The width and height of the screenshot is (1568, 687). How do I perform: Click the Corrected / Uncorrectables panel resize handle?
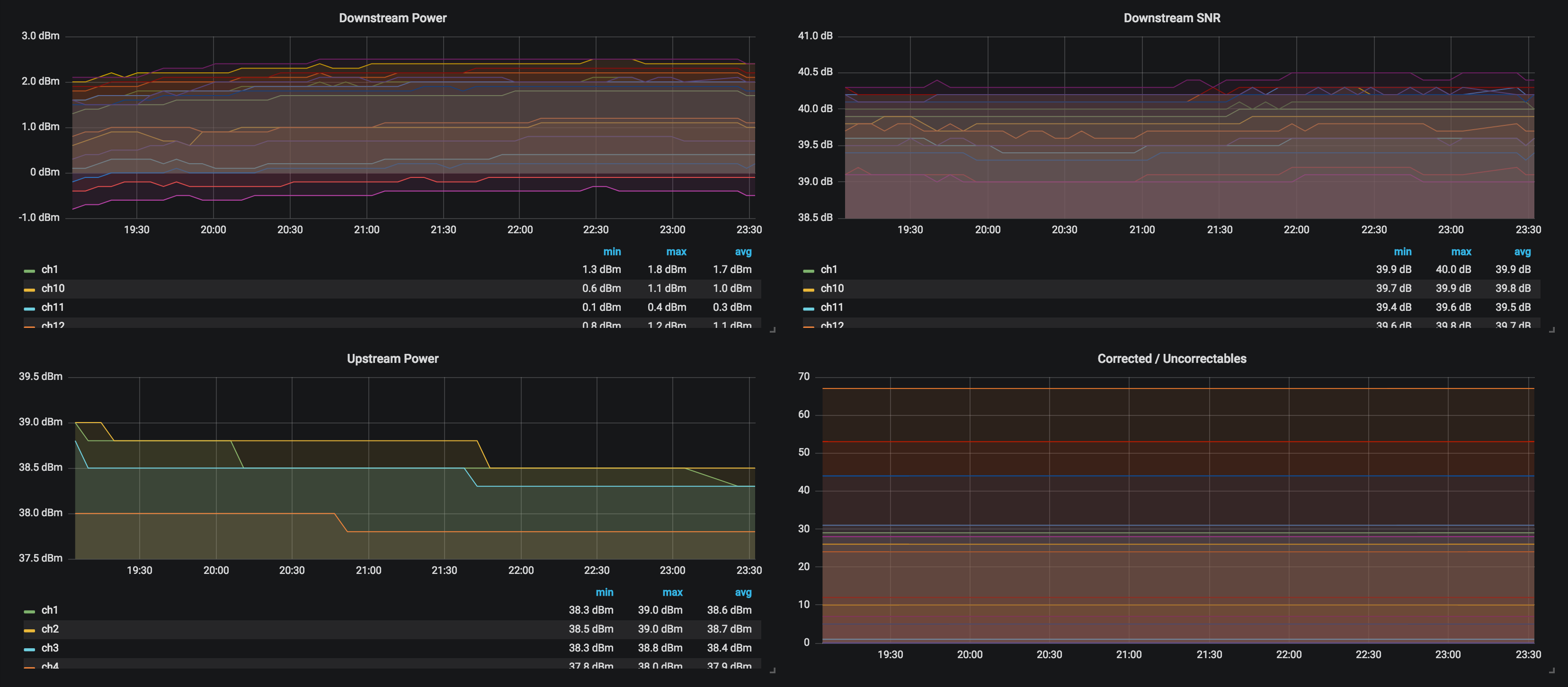(1551, 670)
